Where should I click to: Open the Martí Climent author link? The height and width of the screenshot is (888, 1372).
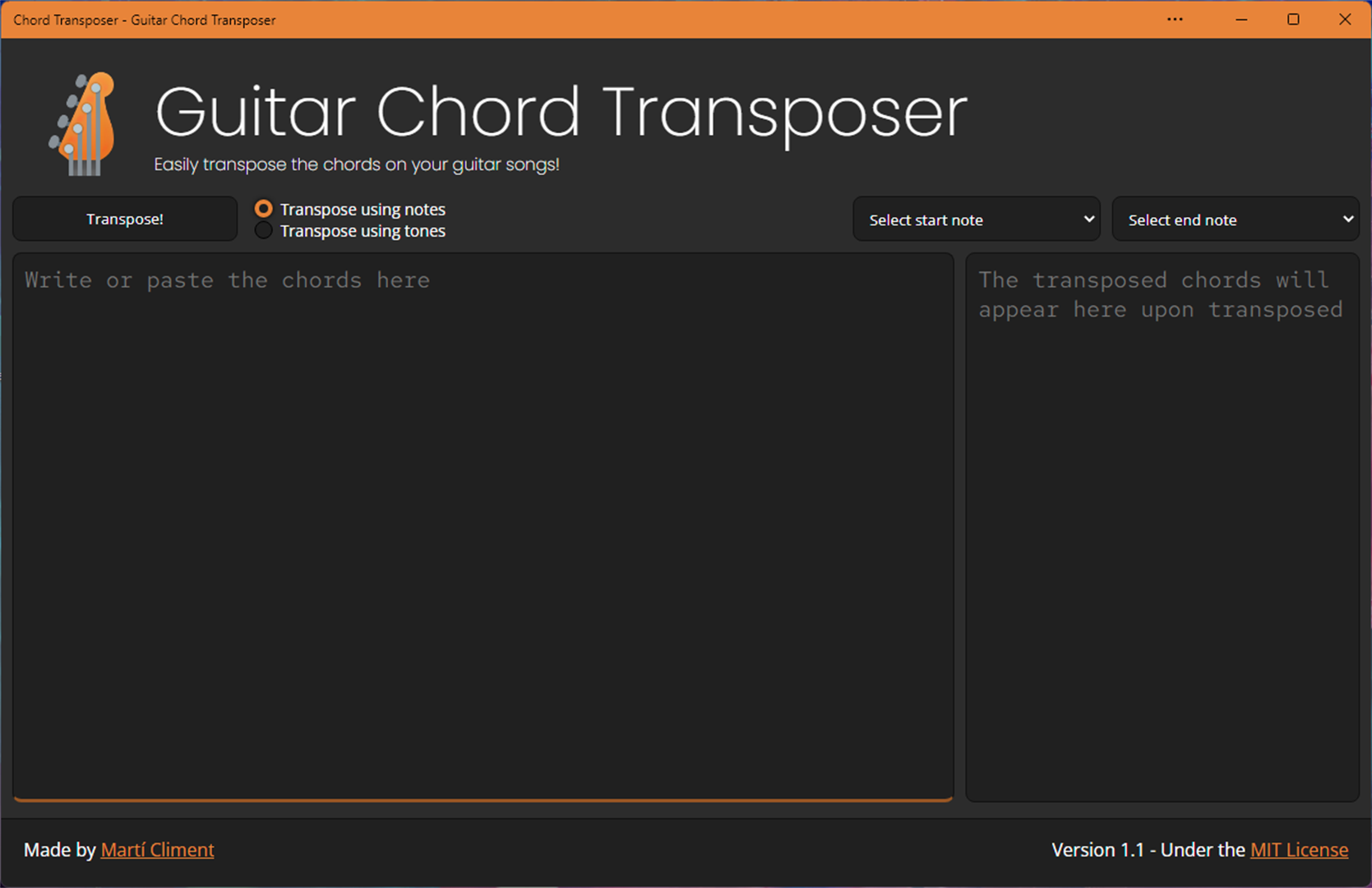tap(157, 849)
